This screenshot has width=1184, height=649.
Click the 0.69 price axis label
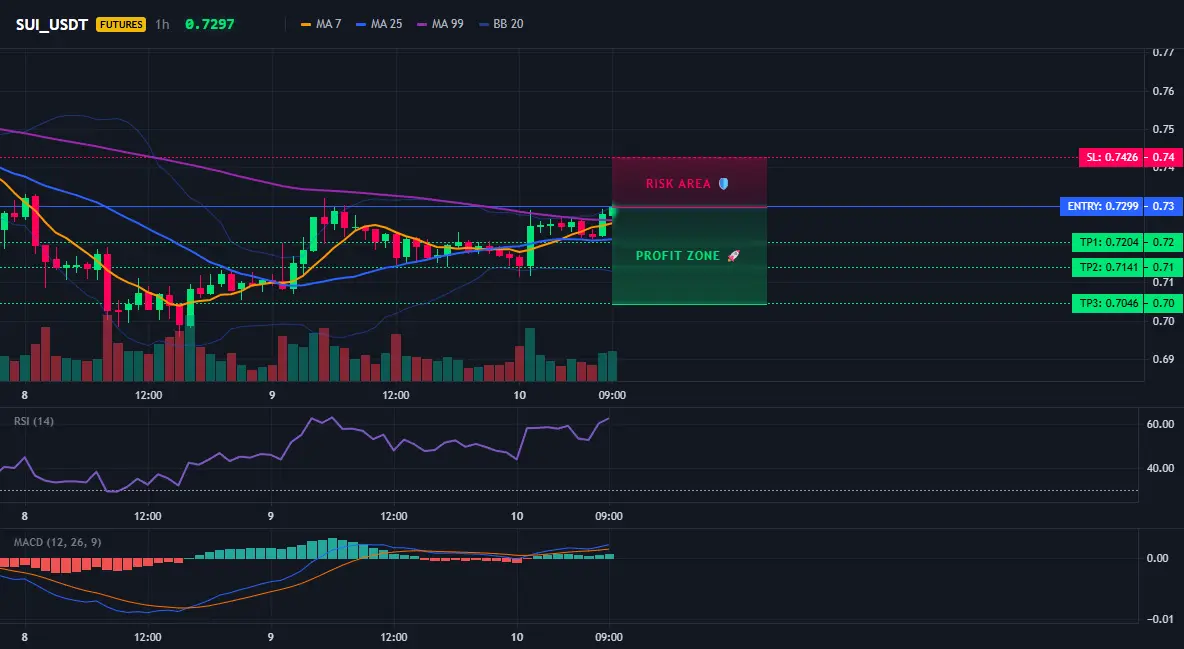[1164, 359]
